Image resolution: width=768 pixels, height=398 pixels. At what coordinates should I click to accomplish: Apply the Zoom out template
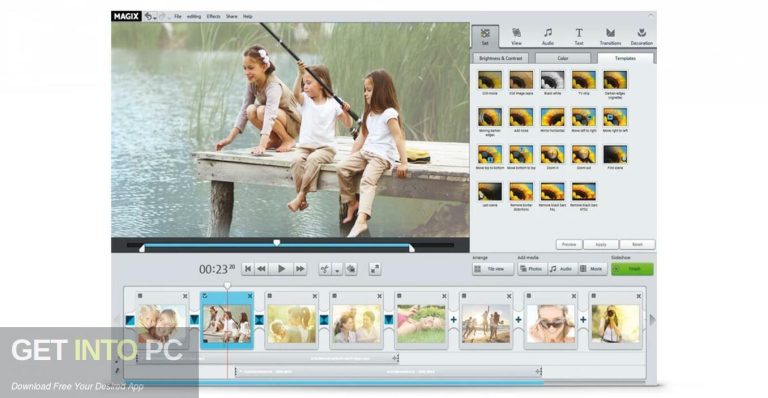584,154
